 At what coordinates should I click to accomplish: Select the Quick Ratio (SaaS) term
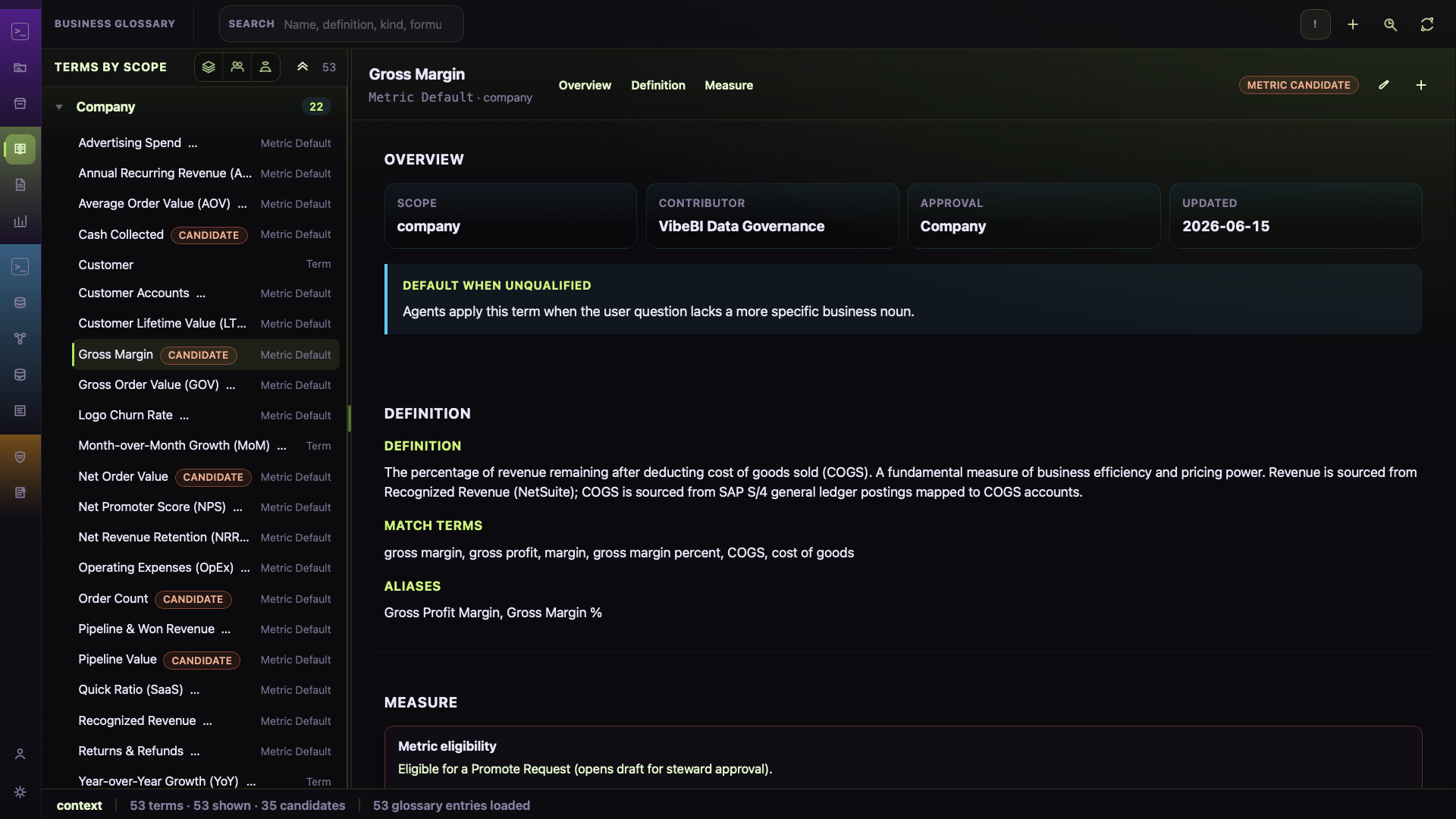pyautogui.click(x=205, y=689)
